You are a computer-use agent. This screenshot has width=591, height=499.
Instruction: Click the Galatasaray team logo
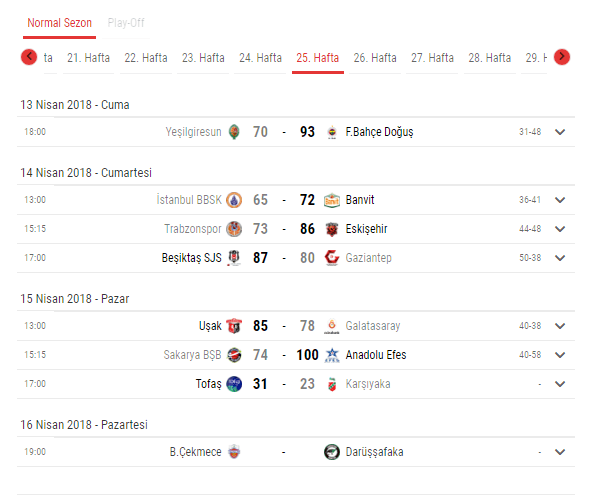(332, 326)
